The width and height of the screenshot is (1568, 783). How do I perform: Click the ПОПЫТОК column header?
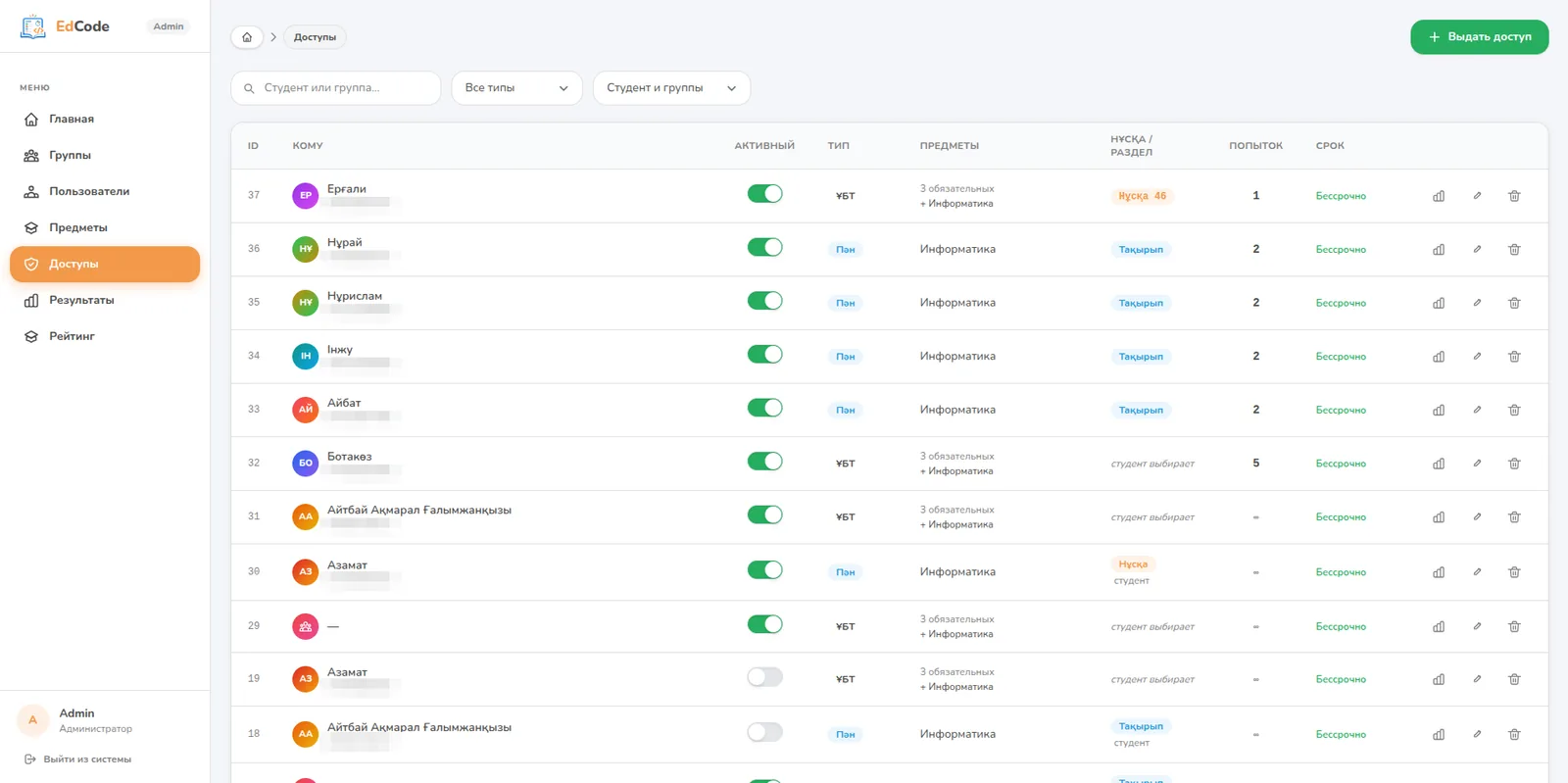pos(1255,146)
